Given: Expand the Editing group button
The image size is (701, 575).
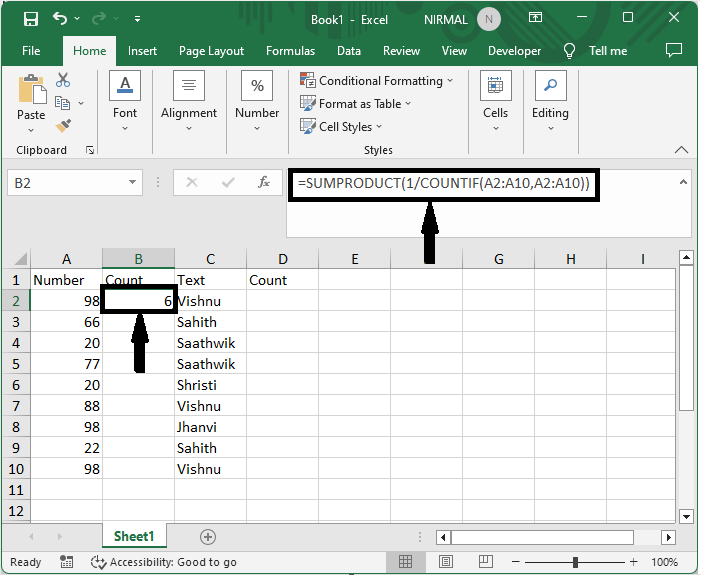Looking at the screenshot, I should [x=550, y=101].
